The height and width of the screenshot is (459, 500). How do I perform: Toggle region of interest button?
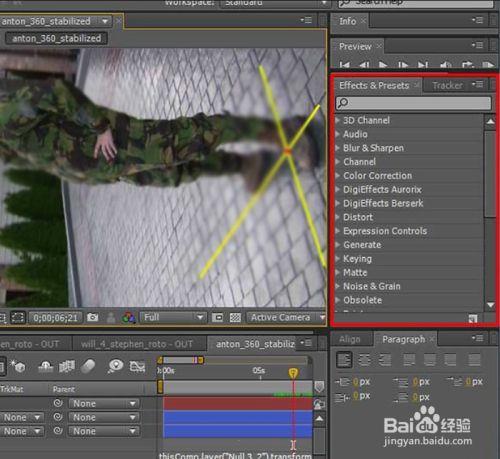(218, 317)
